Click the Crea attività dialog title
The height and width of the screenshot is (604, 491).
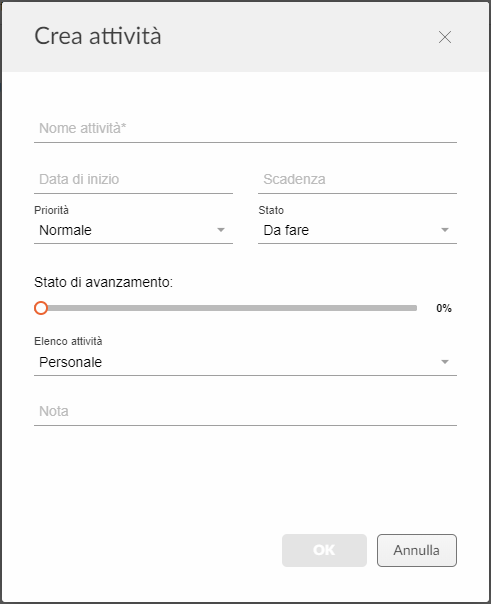pos(98,36)
